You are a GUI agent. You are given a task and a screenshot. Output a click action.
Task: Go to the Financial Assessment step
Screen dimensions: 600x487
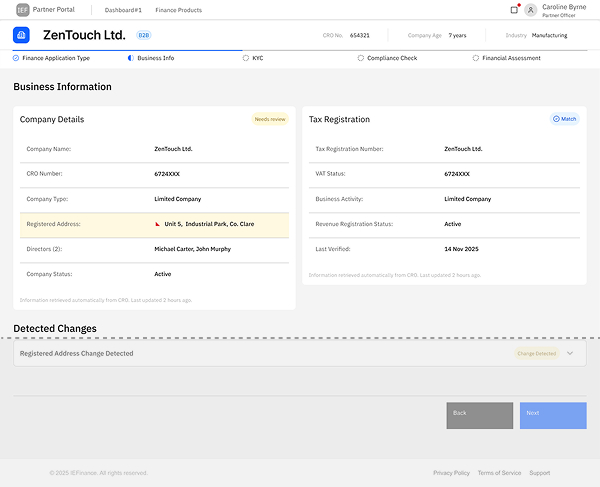511,58
